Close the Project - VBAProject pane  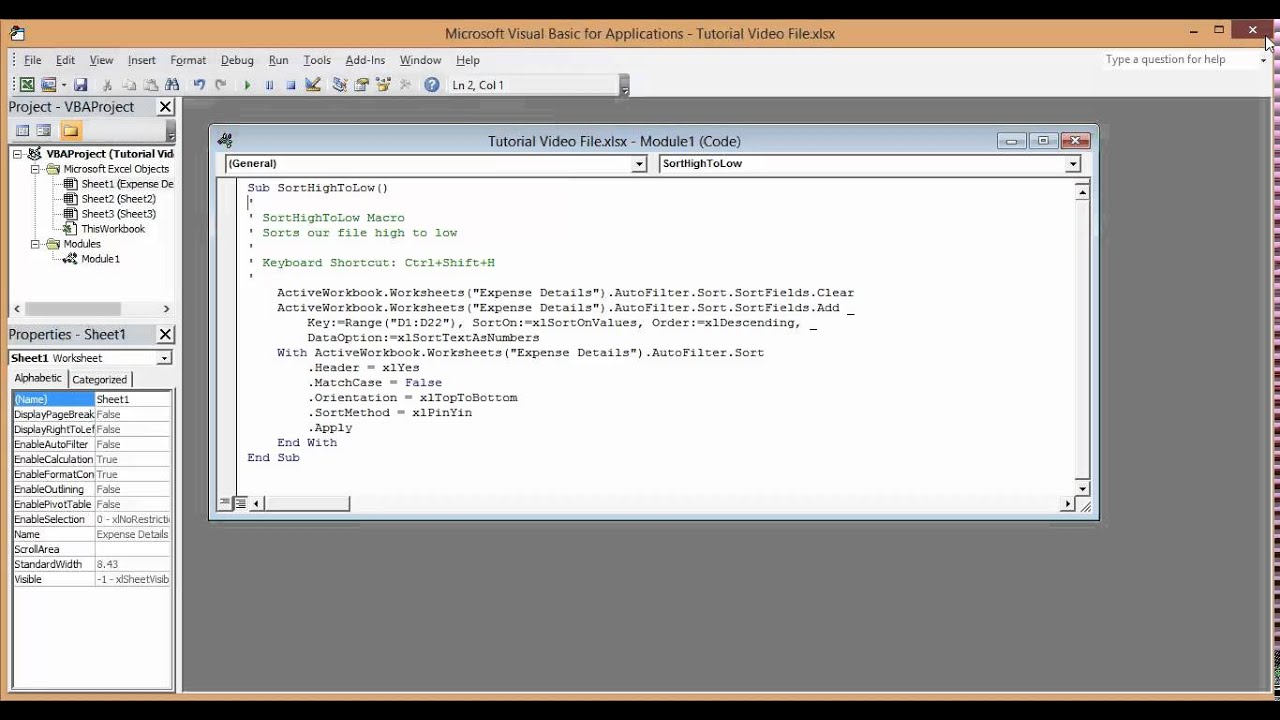point(166,107)
